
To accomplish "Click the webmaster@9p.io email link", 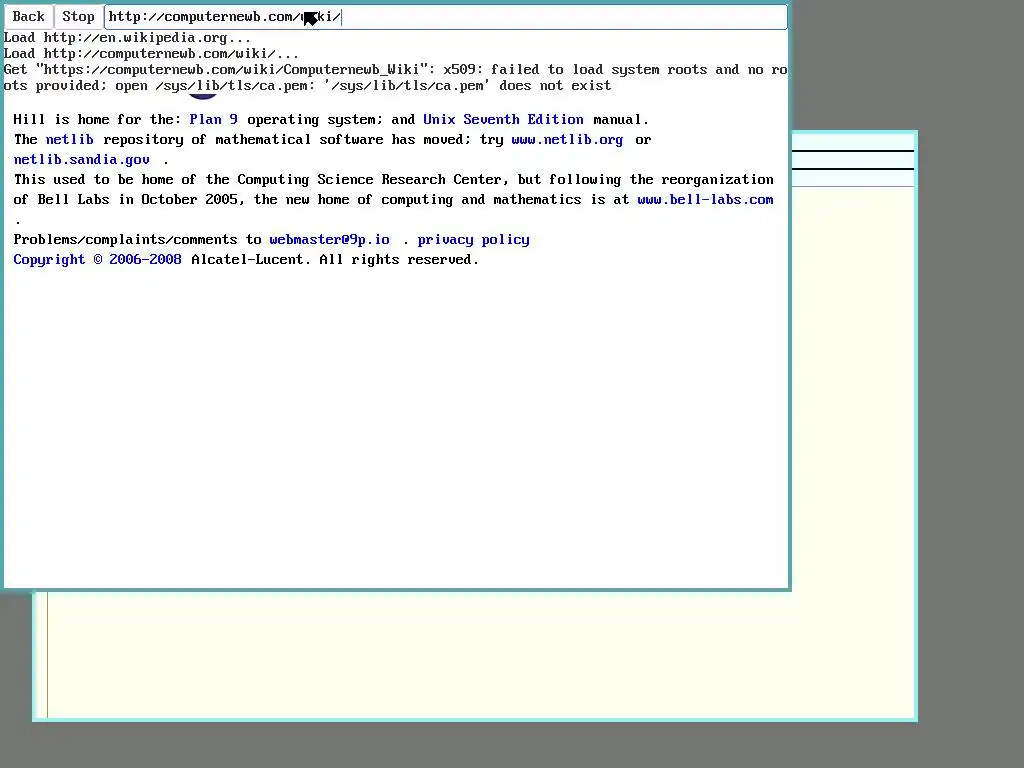I will pos(330,240).
